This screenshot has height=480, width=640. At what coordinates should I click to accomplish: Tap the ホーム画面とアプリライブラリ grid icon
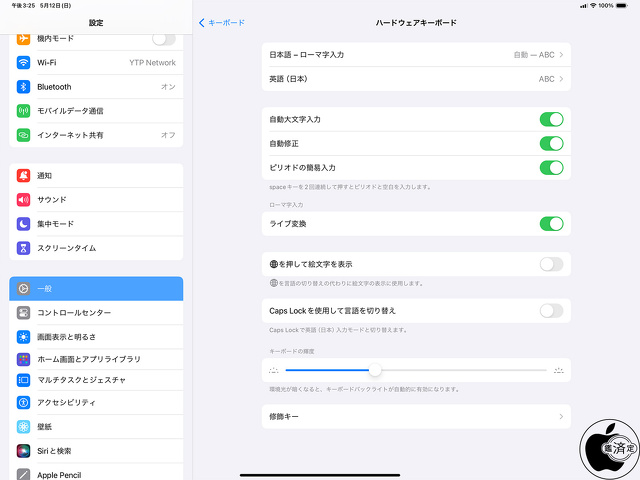tap(23, 359)
